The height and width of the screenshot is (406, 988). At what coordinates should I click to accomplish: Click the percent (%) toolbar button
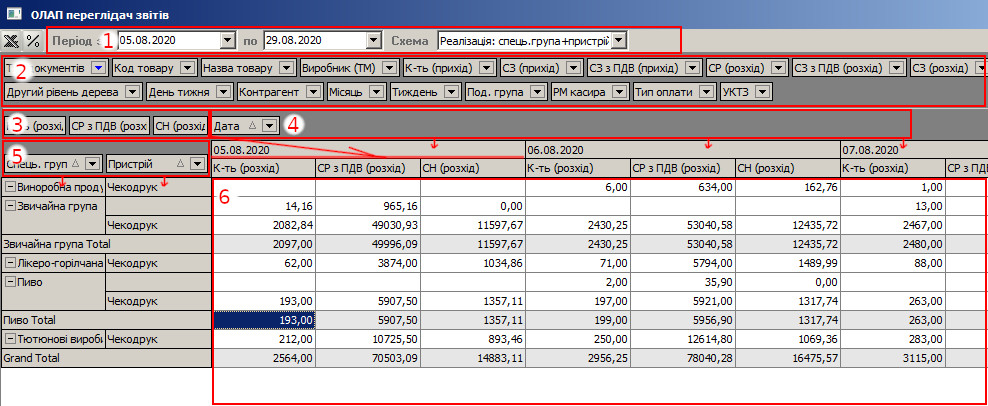pos(33,41)
